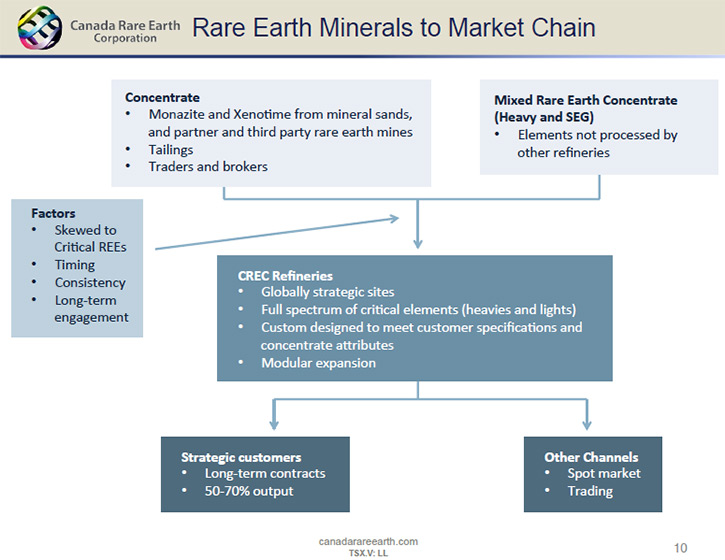
Task: Click the 'Tailings' bullet
Action: (x=171, y=150)
